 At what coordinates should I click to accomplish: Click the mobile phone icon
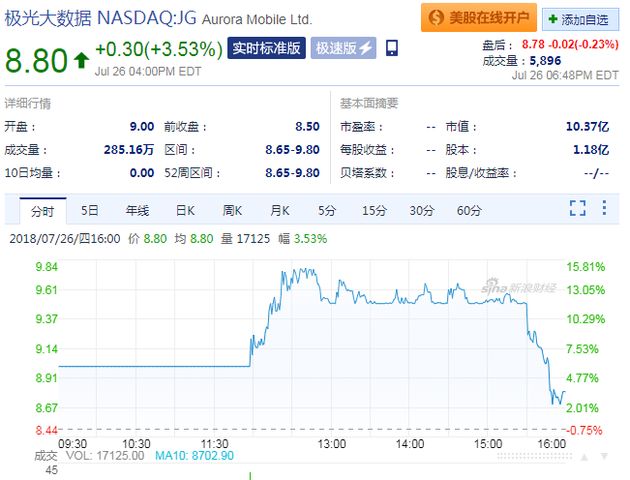(x=391, y=48)
